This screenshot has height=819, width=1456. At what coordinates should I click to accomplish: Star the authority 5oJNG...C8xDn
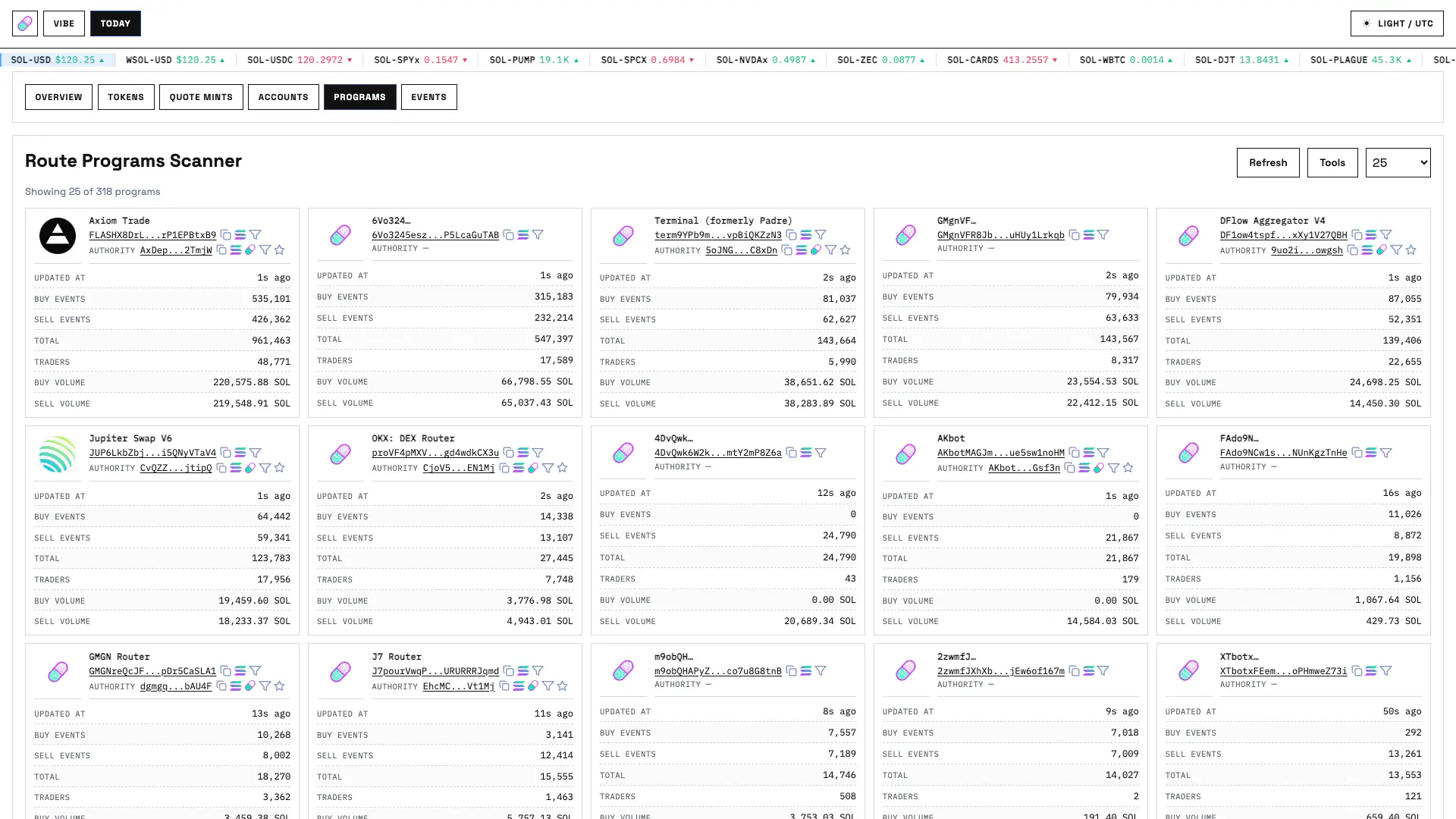click(845, 249)
